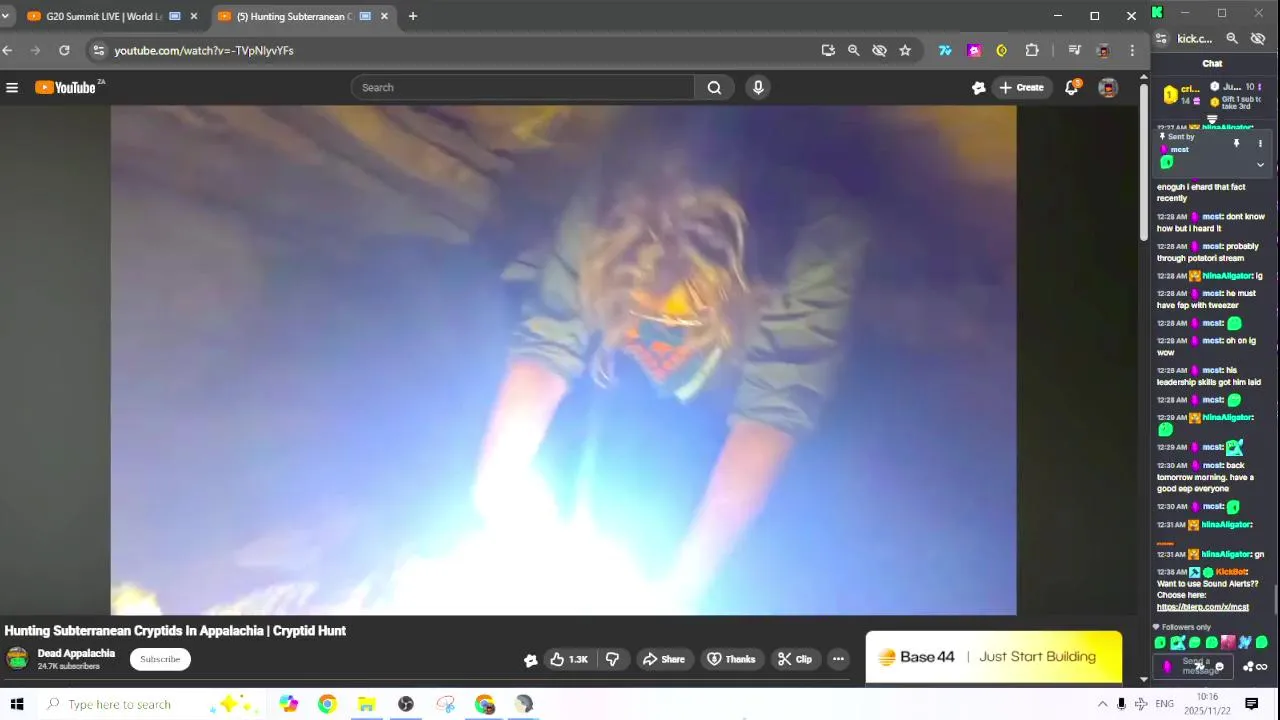
Task: Open Dead Appalachia channel name link
Action: (x=76, y=653)
